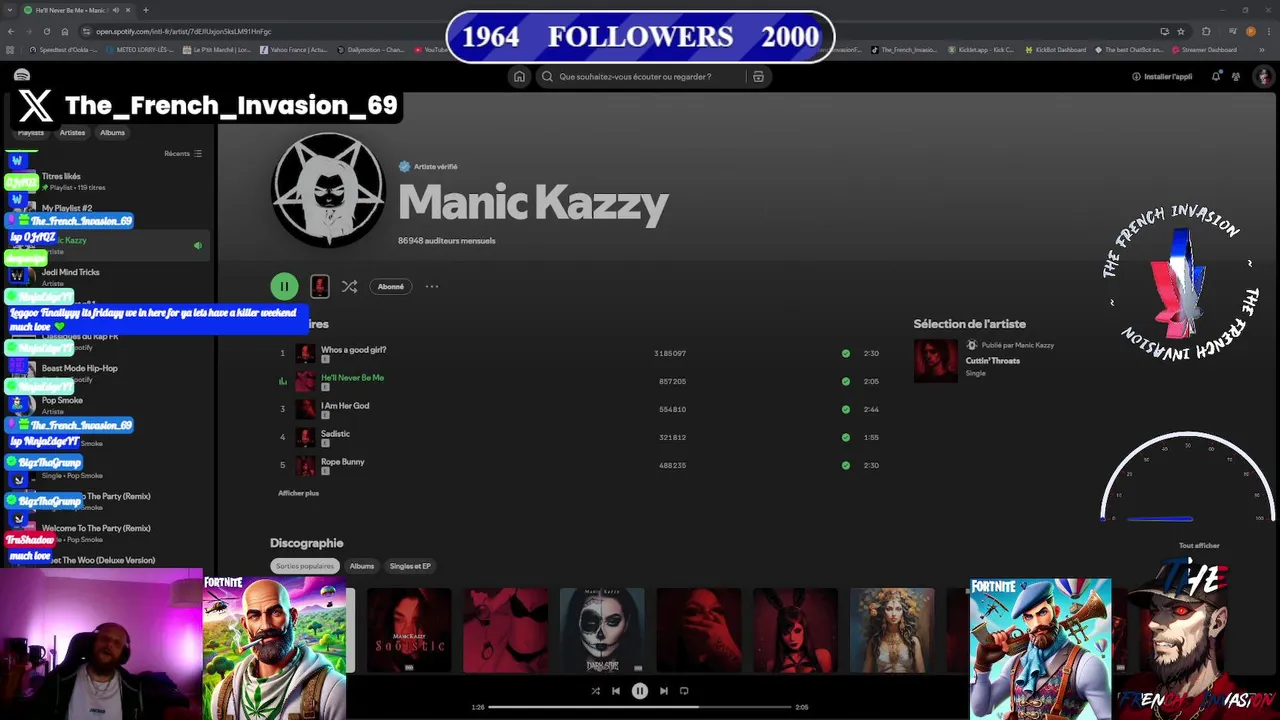Open flower-crown woman album cover
The height and width of the screenshot is (720, 1280).
pos(892,630)
